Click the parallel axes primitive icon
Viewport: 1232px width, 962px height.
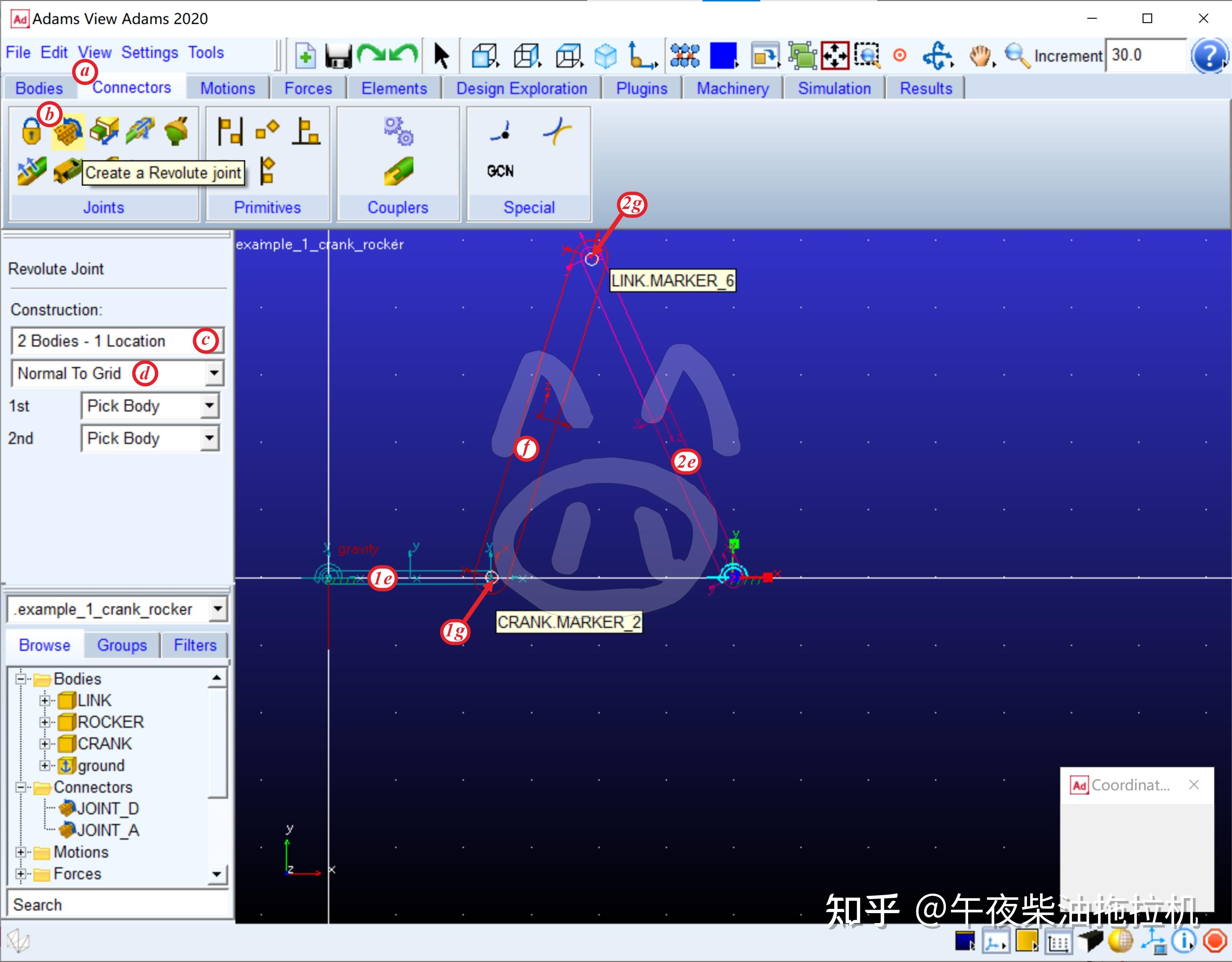point(230,131)
